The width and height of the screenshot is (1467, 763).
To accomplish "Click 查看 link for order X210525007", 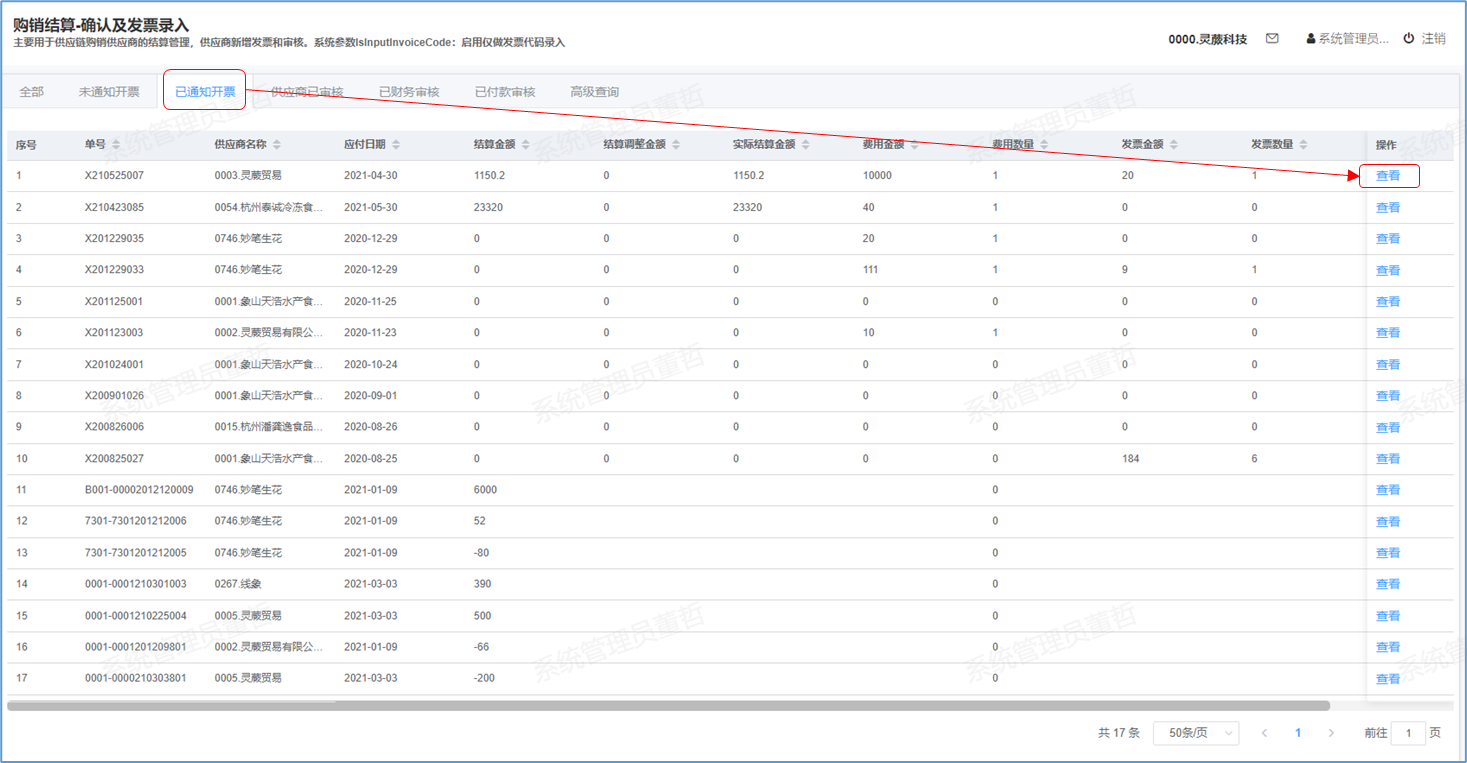I will point(1388,176).
